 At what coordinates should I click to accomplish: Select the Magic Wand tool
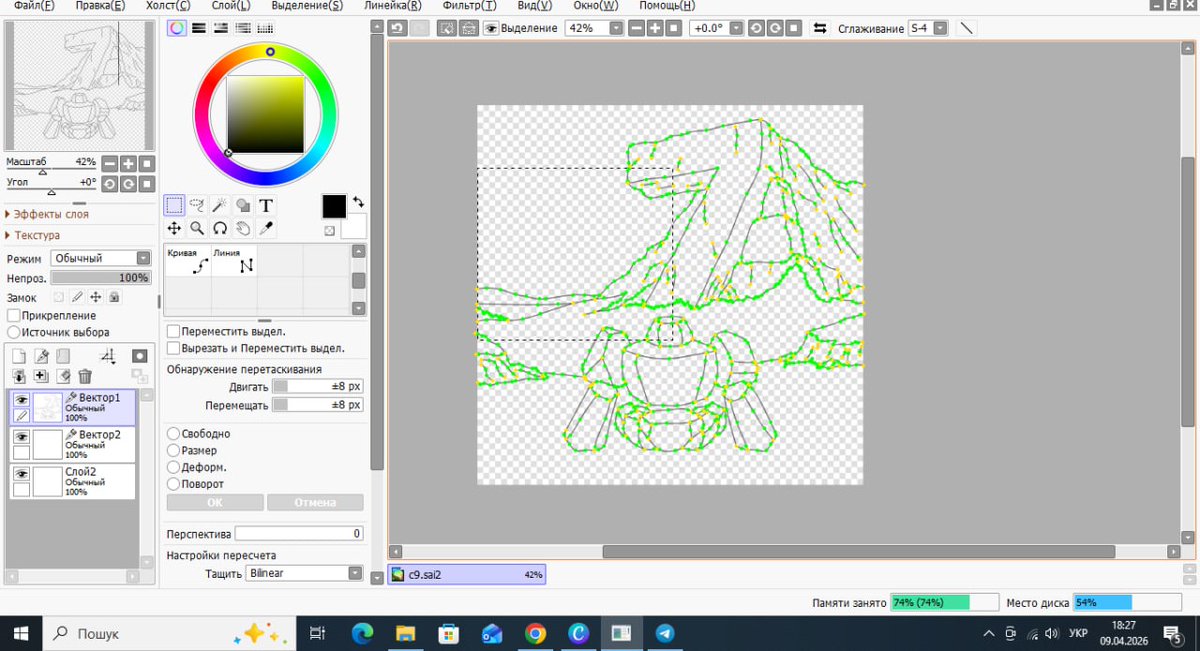click(x=220, y=205)
